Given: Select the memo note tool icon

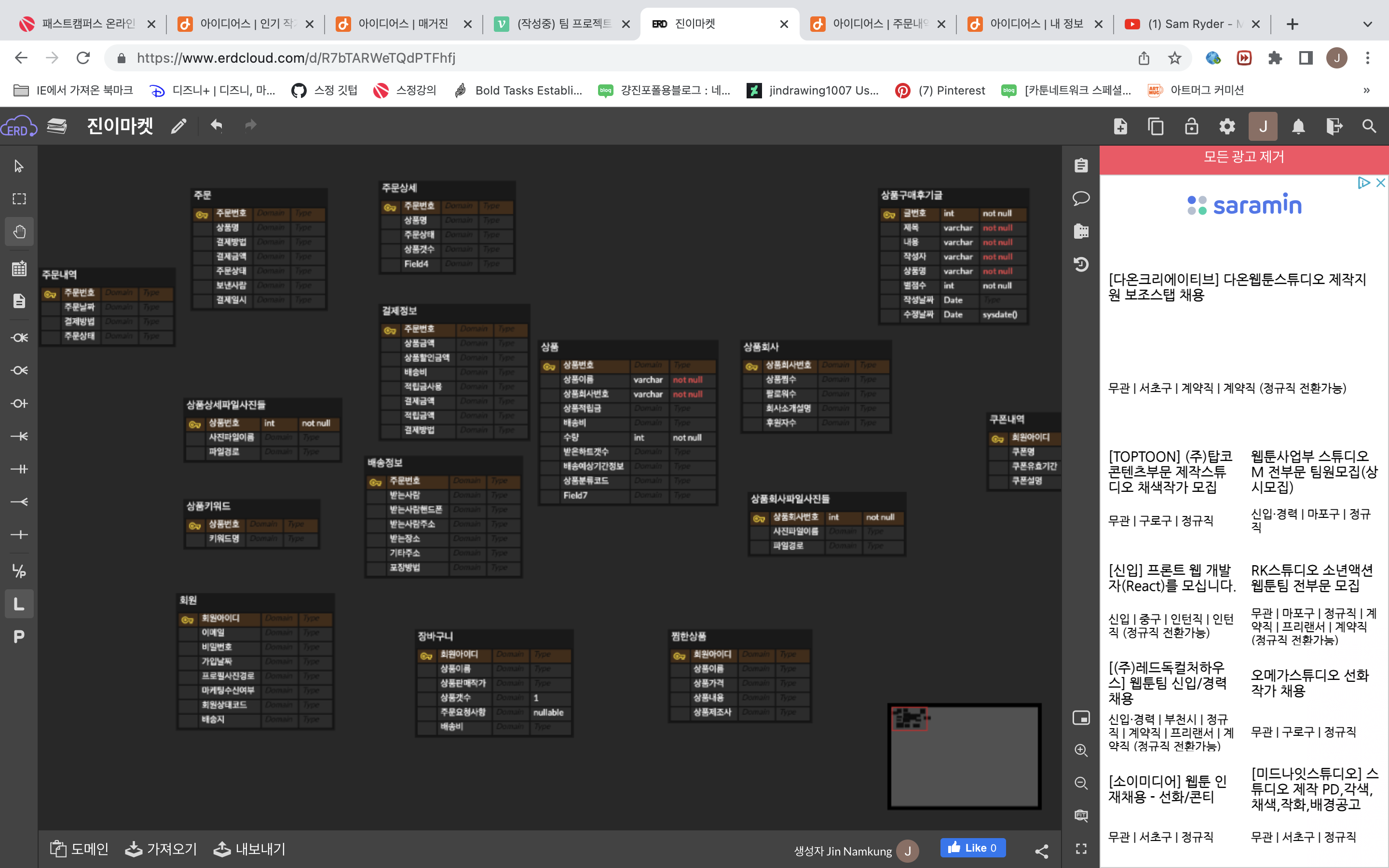Looking at the screenshot, I should (19, 301).
